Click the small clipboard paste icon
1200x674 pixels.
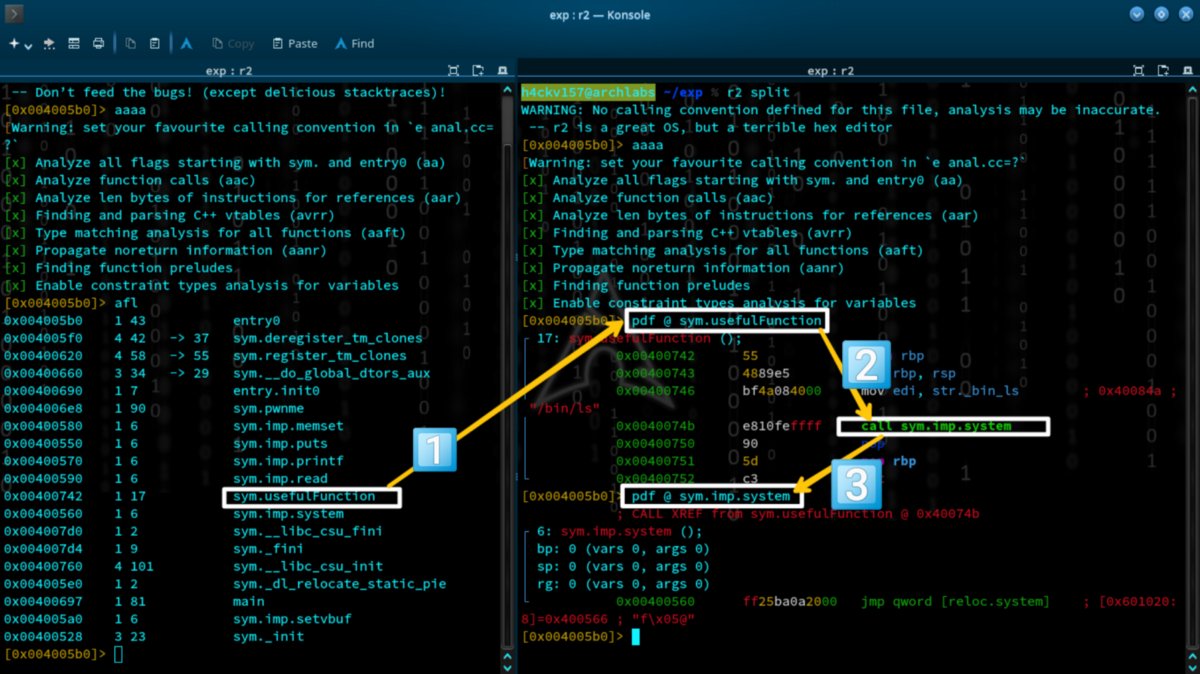click(155, 44)
